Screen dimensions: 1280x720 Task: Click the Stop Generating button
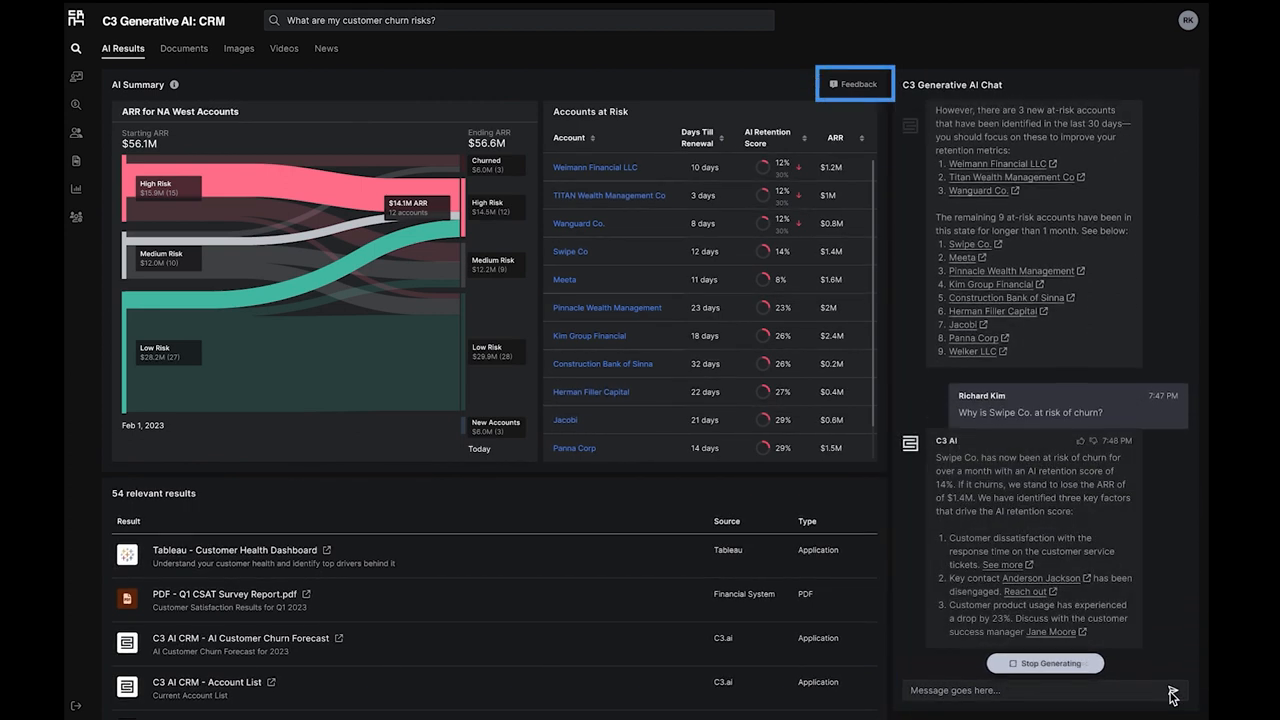1045,663
